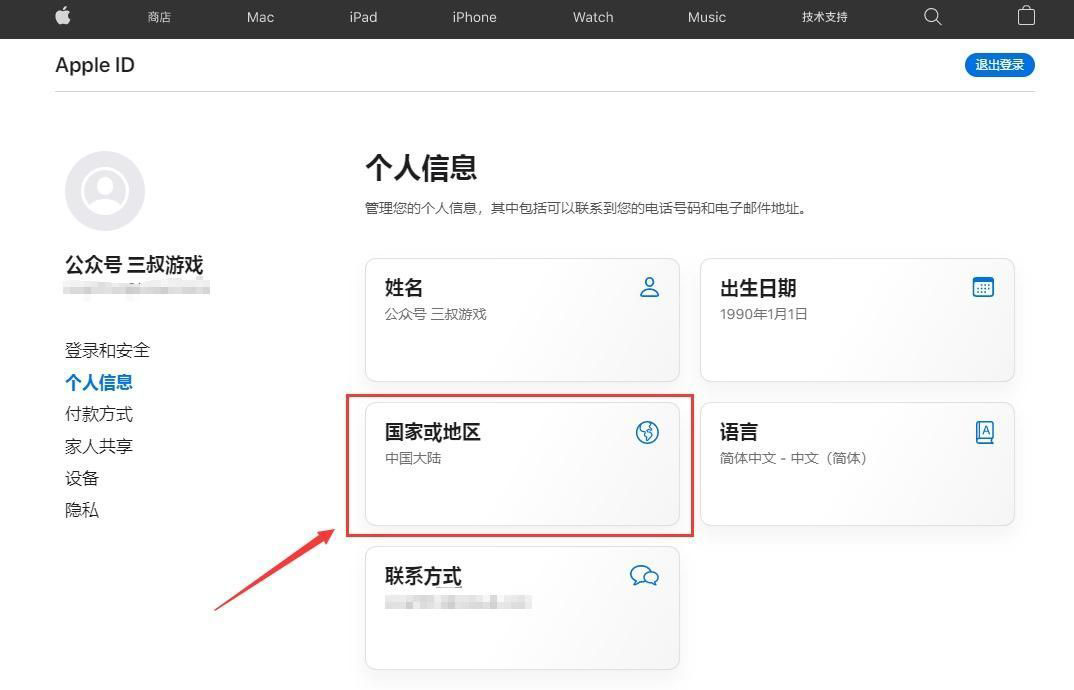1074x690 pixels.
Task: Click the translation icon on the 语言 card
Action: (x=985, y=432)
